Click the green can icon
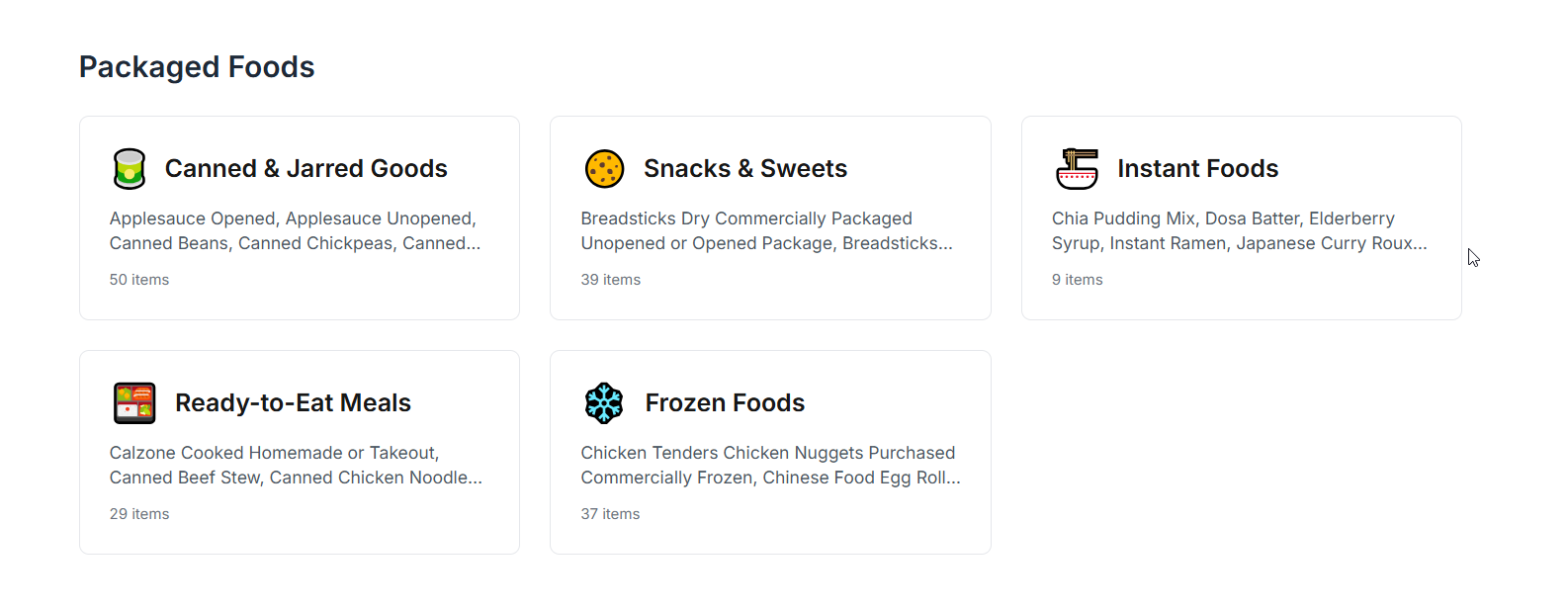 (x=130, y=169)
